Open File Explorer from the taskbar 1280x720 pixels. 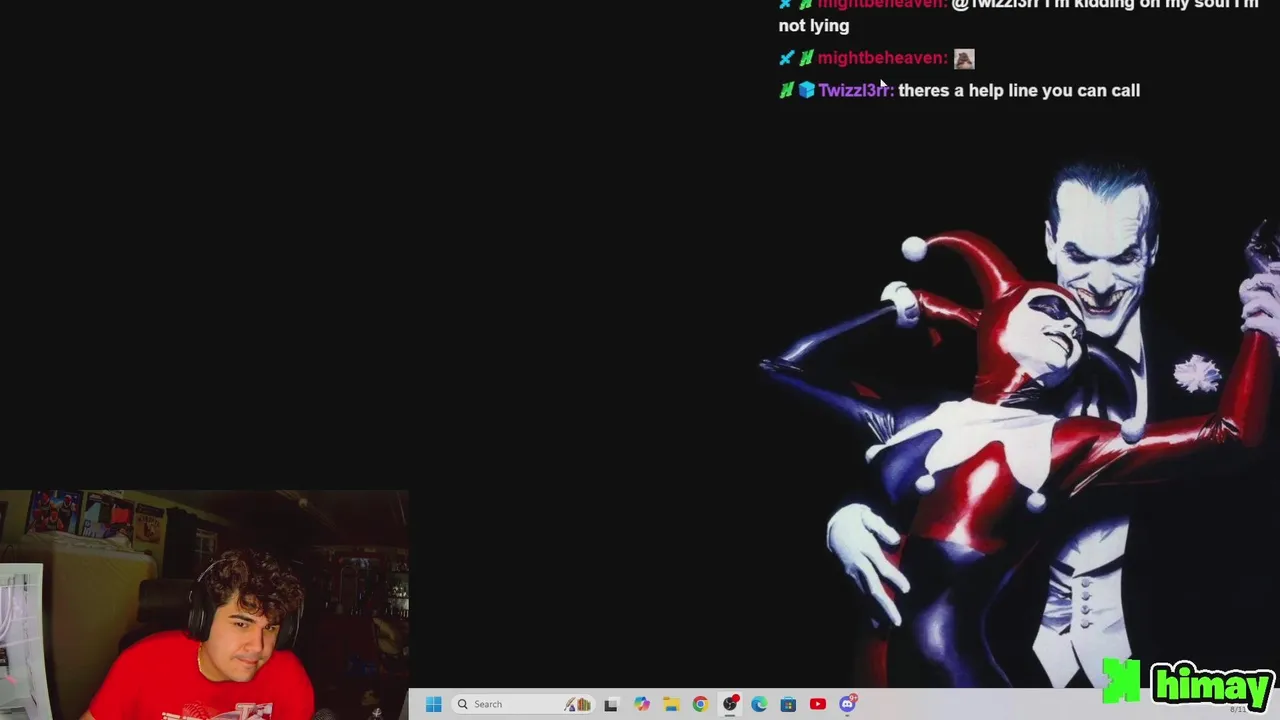click(671, 704)
